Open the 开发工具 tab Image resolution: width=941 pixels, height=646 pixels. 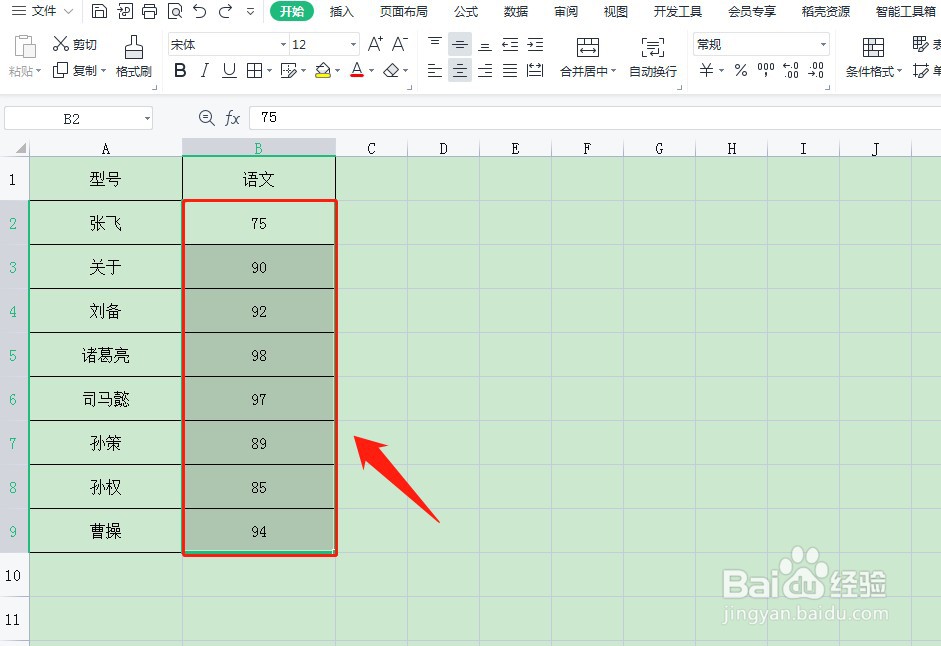tap(678, 11)
